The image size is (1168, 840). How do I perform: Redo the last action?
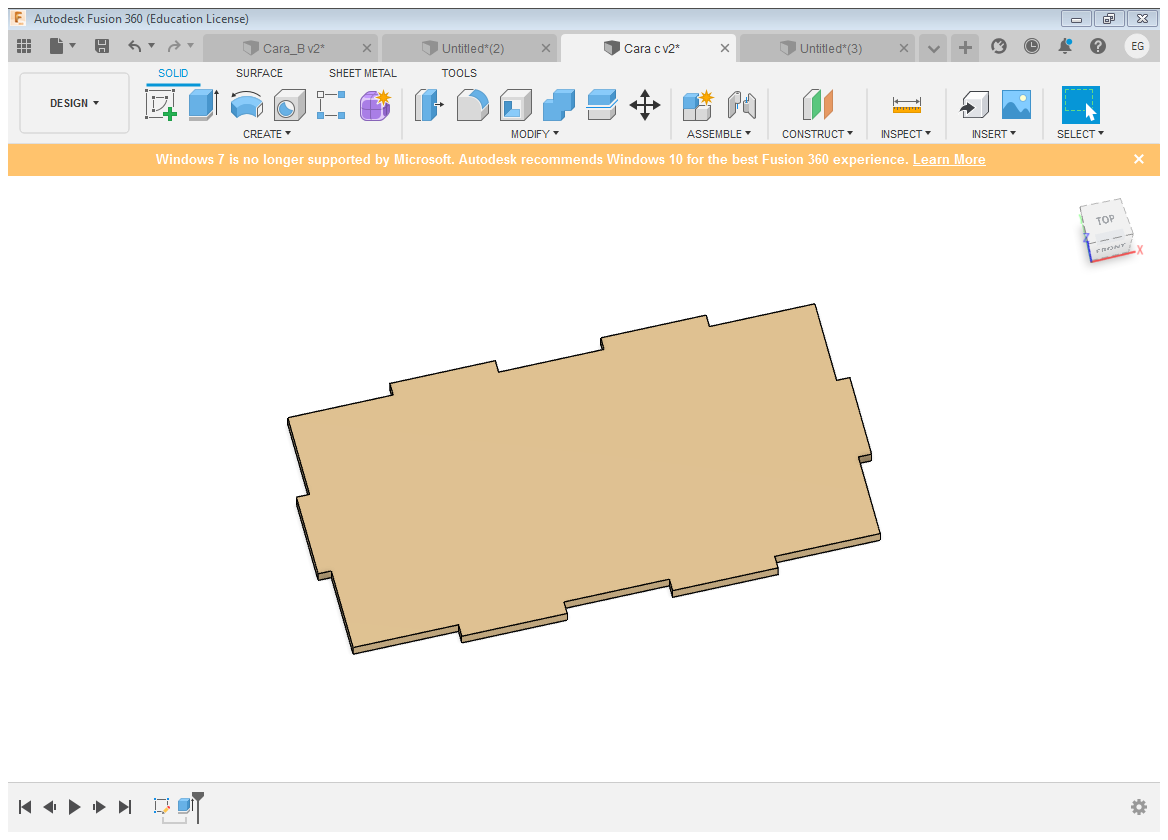pos(174,46)
